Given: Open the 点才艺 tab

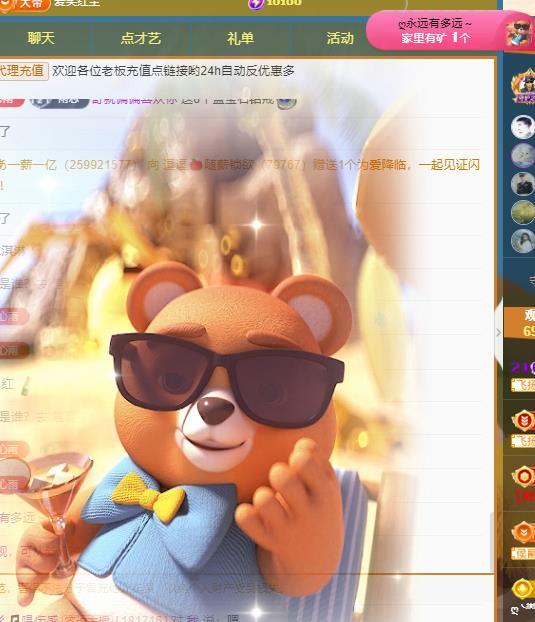Looking at the screenshot, I should pos(141,38).
